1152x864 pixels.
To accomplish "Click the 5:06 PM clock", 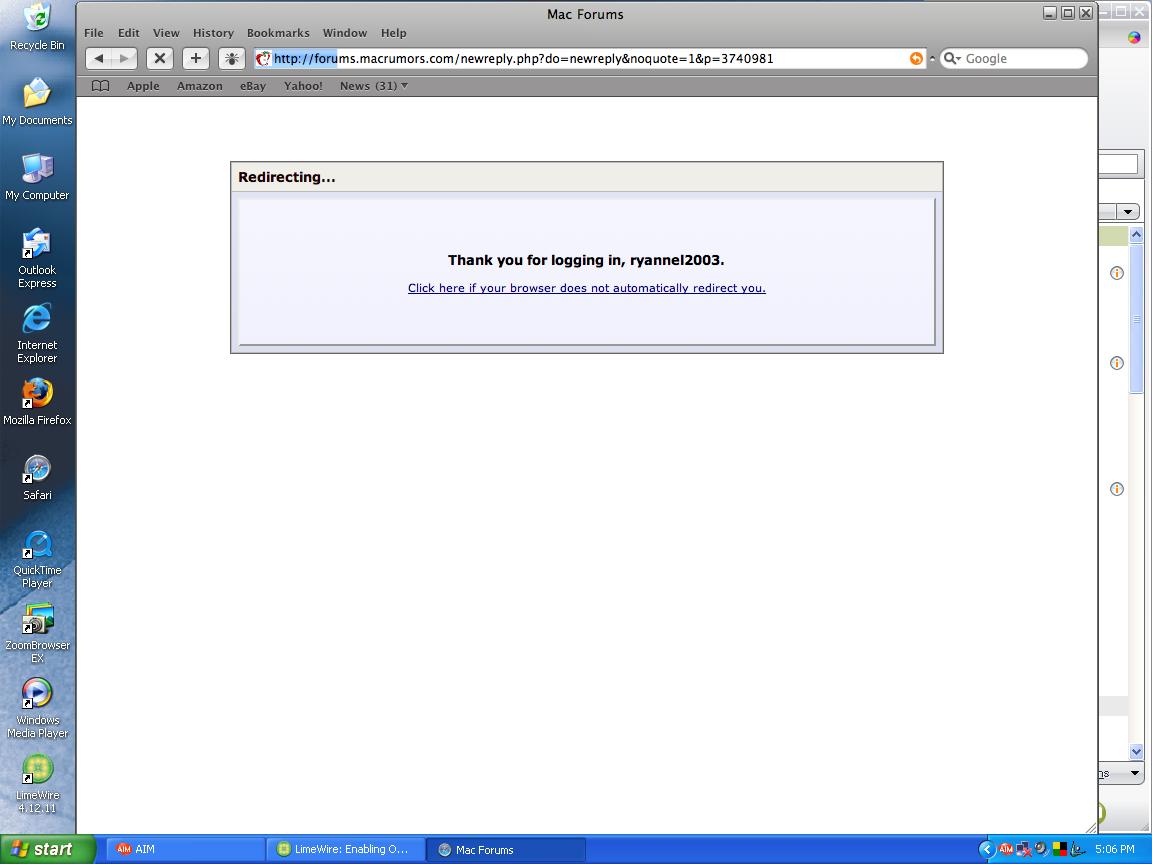I will click(1115, 849).
